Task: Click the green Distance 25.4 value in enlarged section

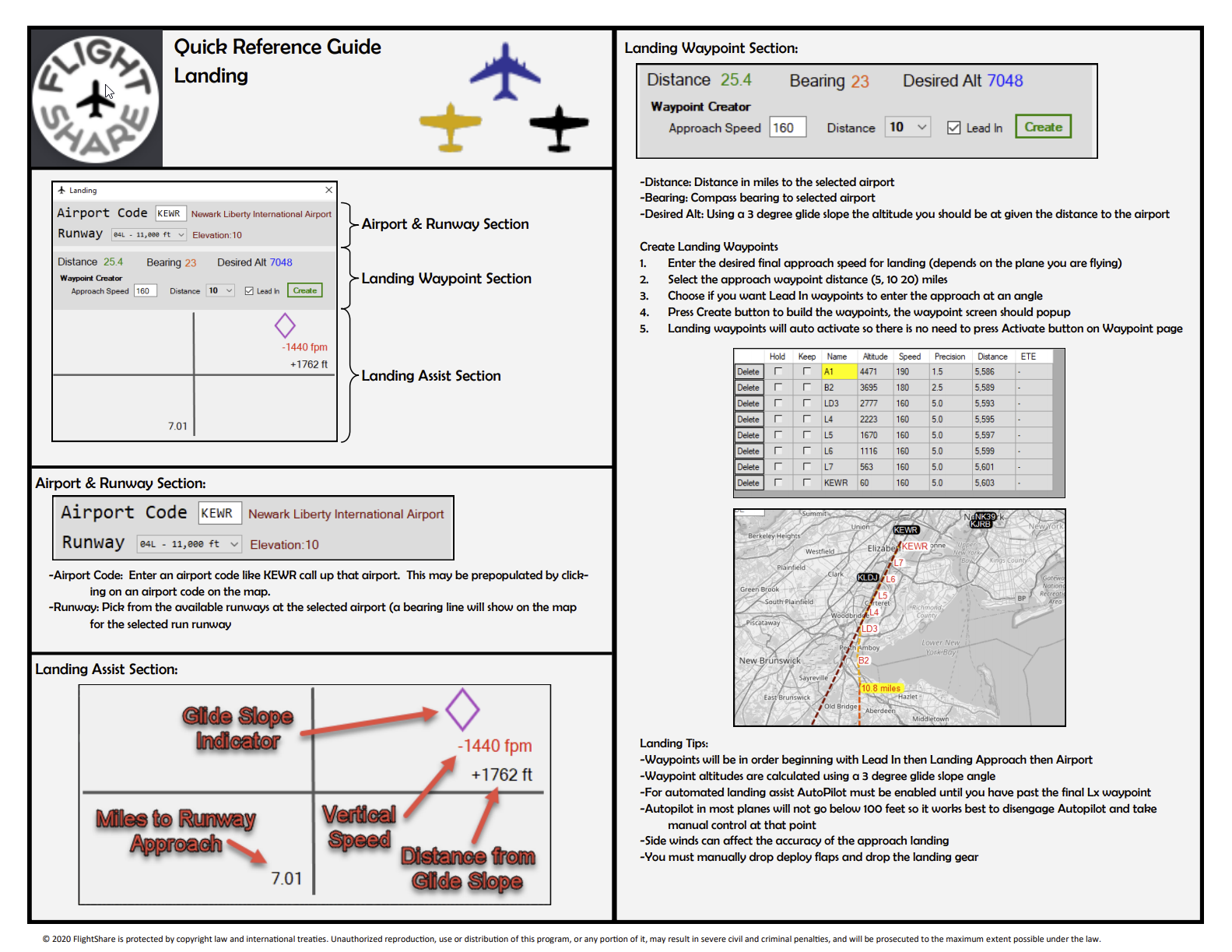Action: coord(735,80)
